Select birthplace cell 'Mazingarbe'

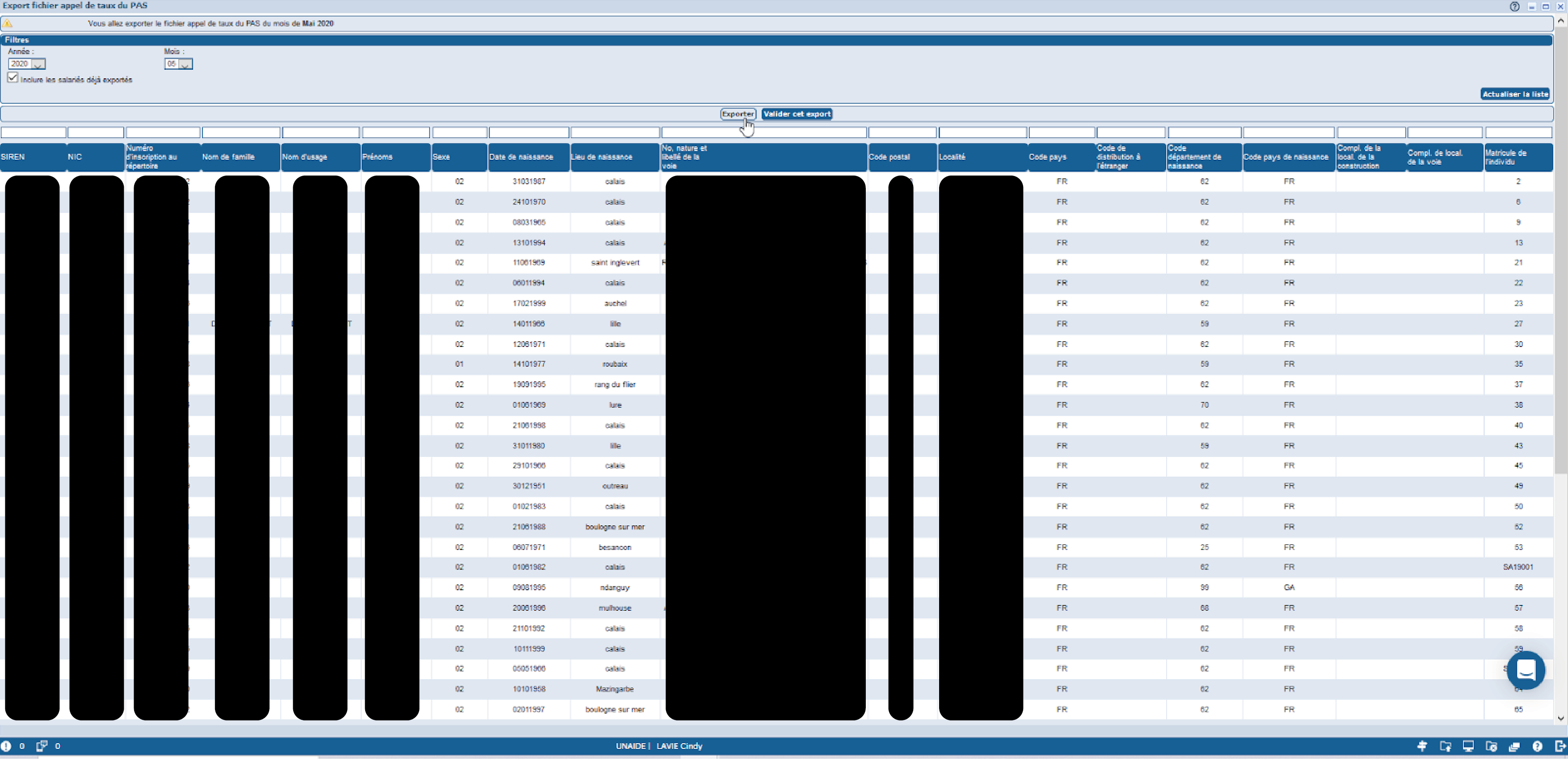tap(615, 690)
